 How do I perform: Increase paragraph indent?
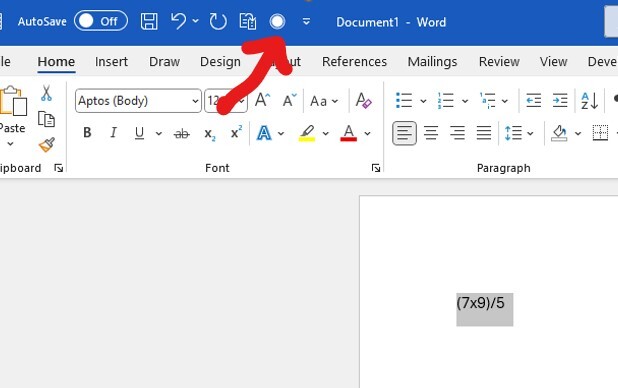tap(560, 101)
